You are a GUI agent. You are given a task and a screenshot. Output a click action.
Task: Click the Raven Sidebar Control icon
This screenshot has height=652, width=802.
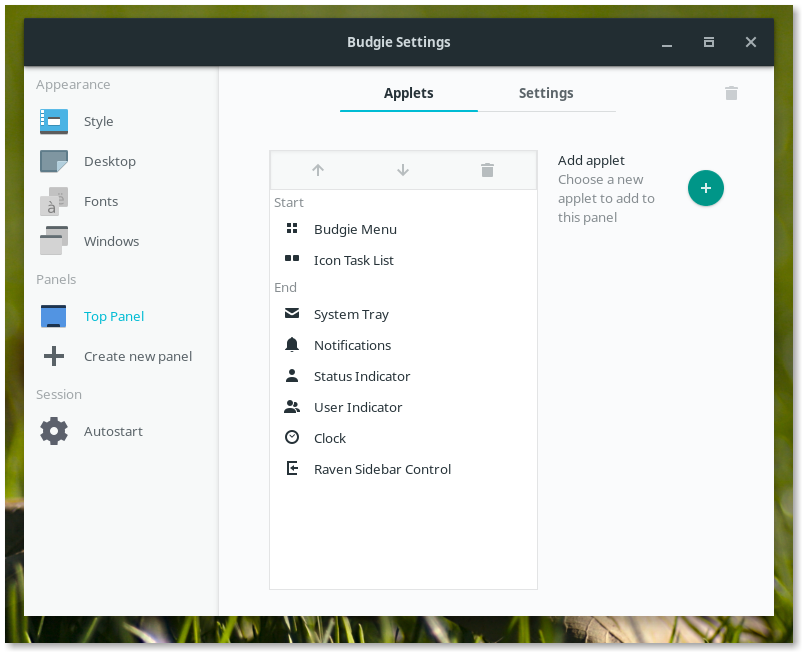tap(292, 468)
